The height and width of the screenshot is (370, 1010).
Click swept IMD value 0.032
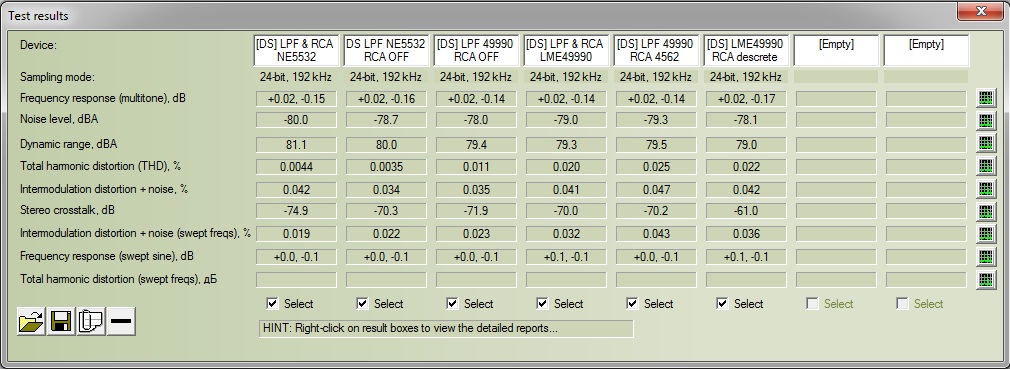566,234
